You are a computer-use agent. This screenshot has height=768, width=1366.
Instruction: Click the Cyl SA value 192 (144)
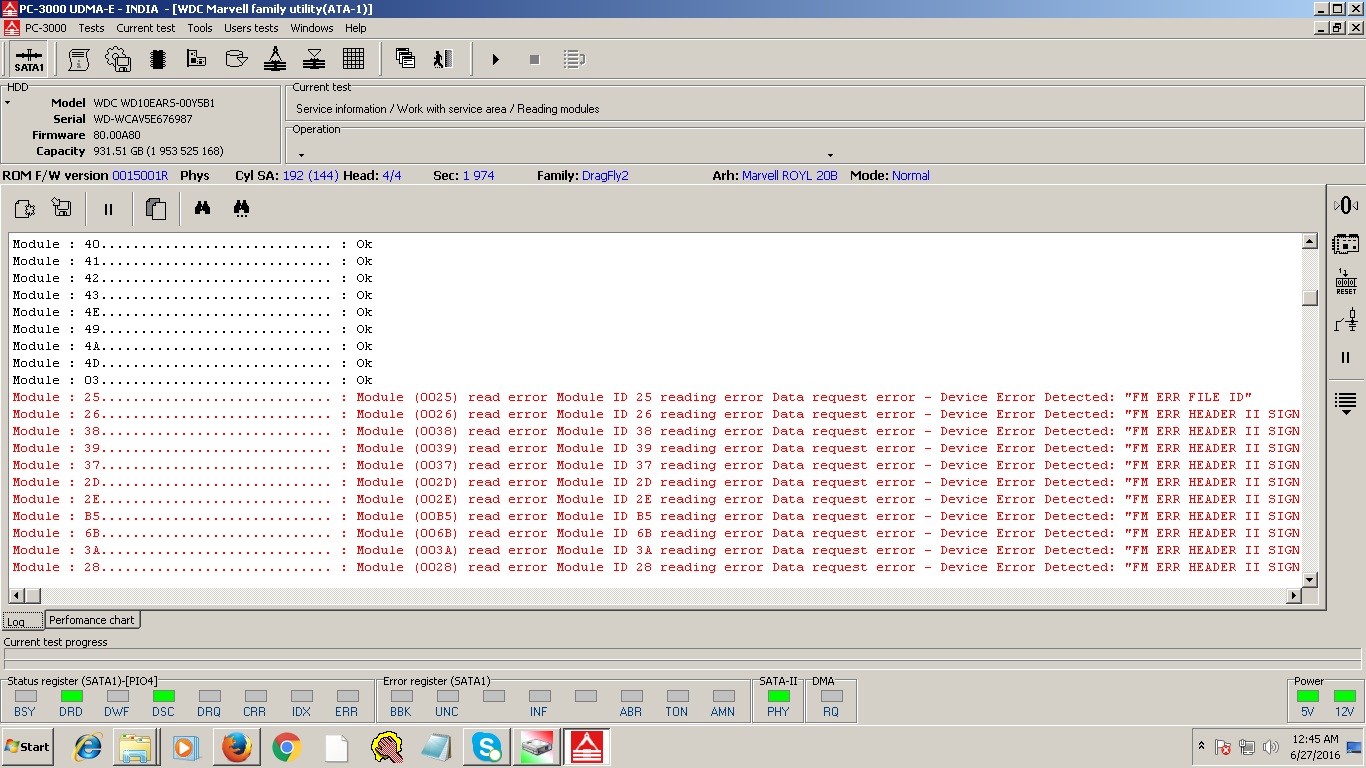click(x=311, y=175)
